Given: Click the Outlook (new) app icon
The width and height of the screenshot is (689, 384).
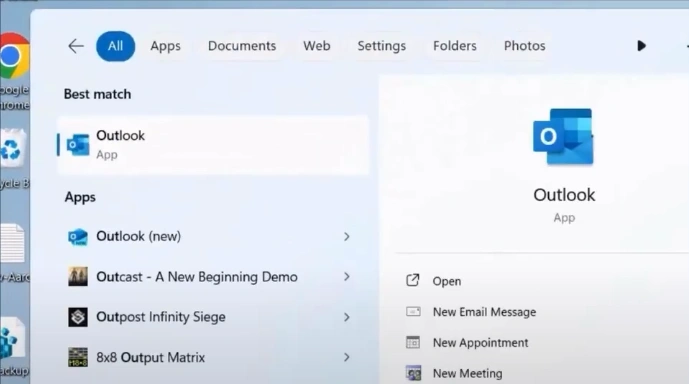Looking at the screenshot, I should pos(78,237).
